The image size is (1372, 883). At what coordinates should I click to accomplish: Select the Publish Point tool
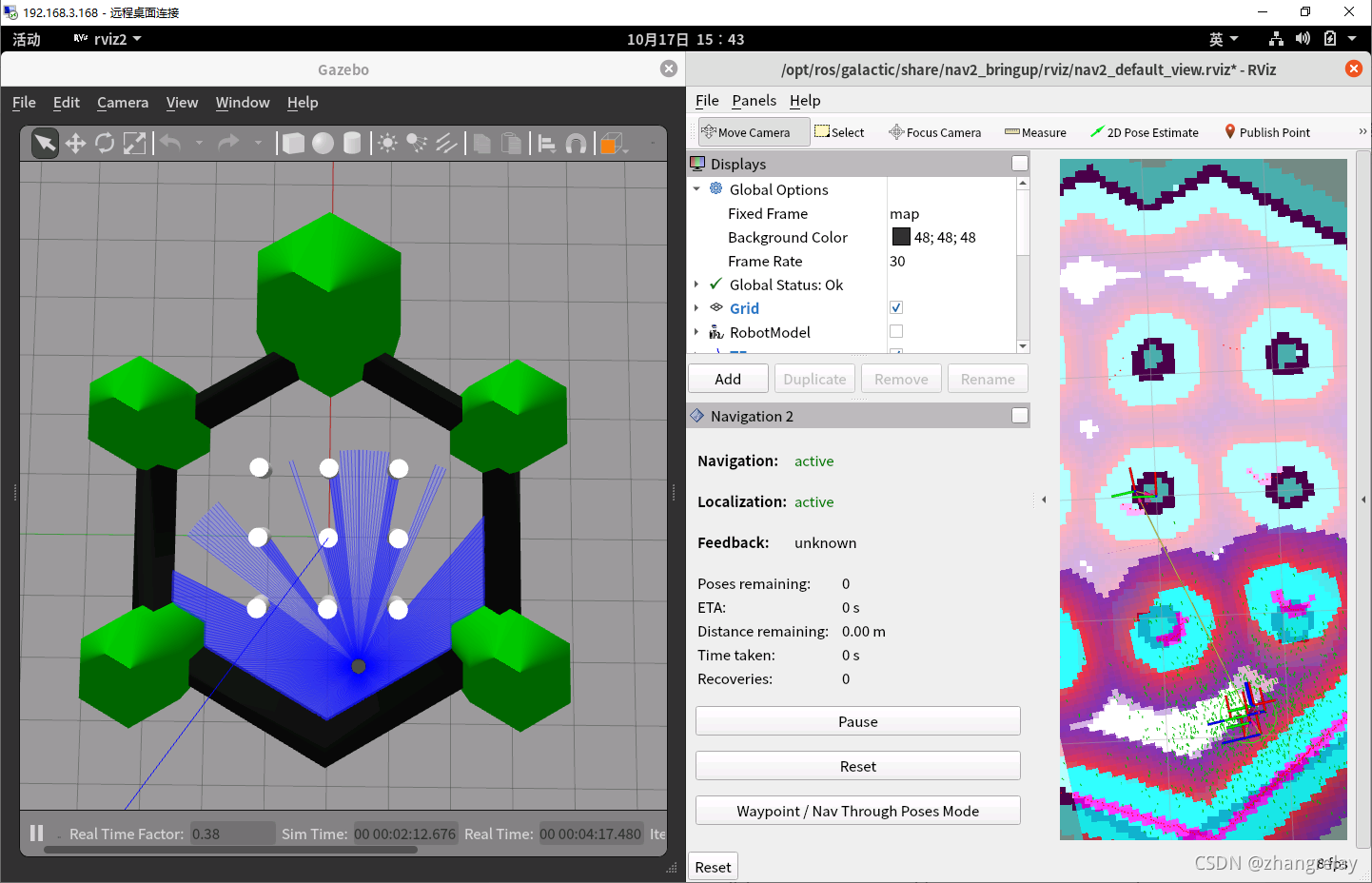coord(1266,132)
